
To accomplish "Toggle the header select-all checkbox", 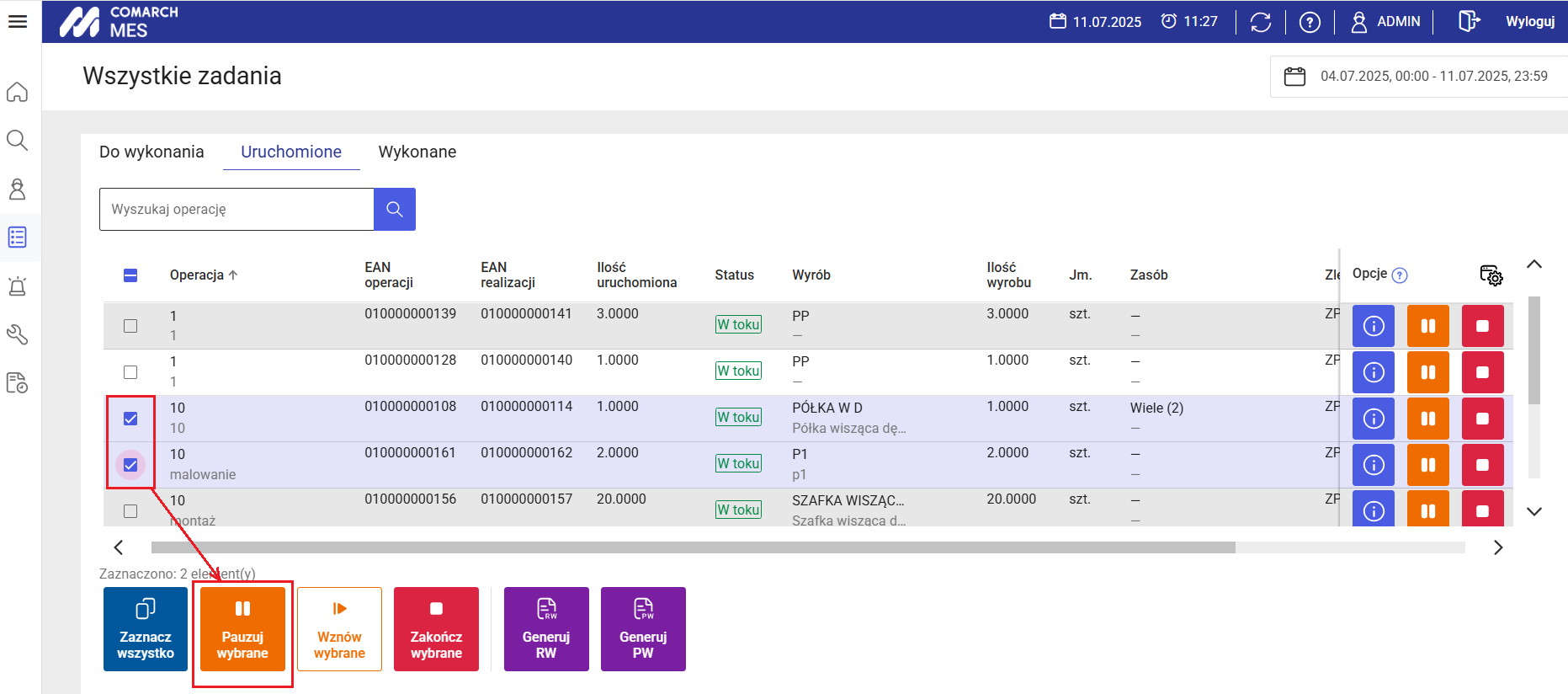I will [130, 275].
